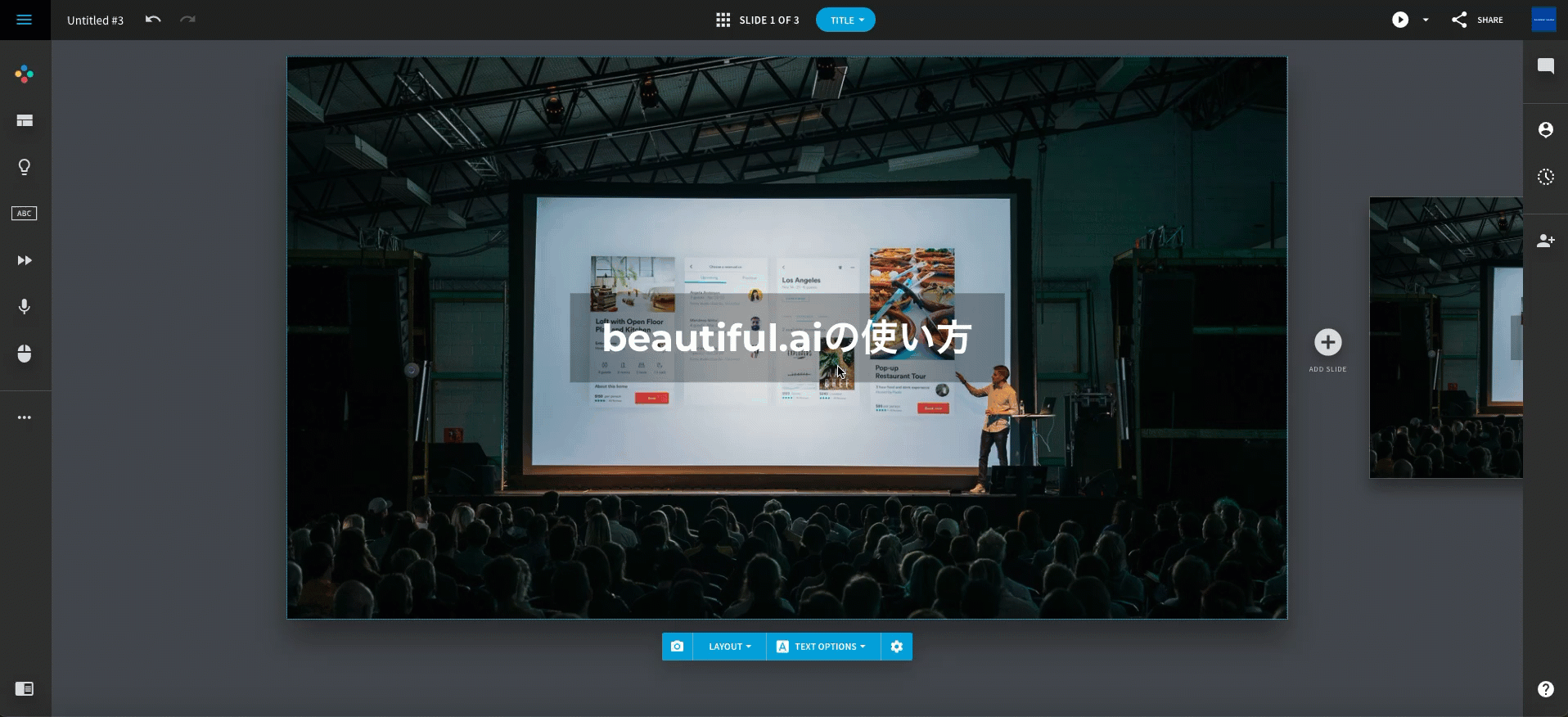Click the redo arrow
1568x717 pixels.
pos(188,20)
